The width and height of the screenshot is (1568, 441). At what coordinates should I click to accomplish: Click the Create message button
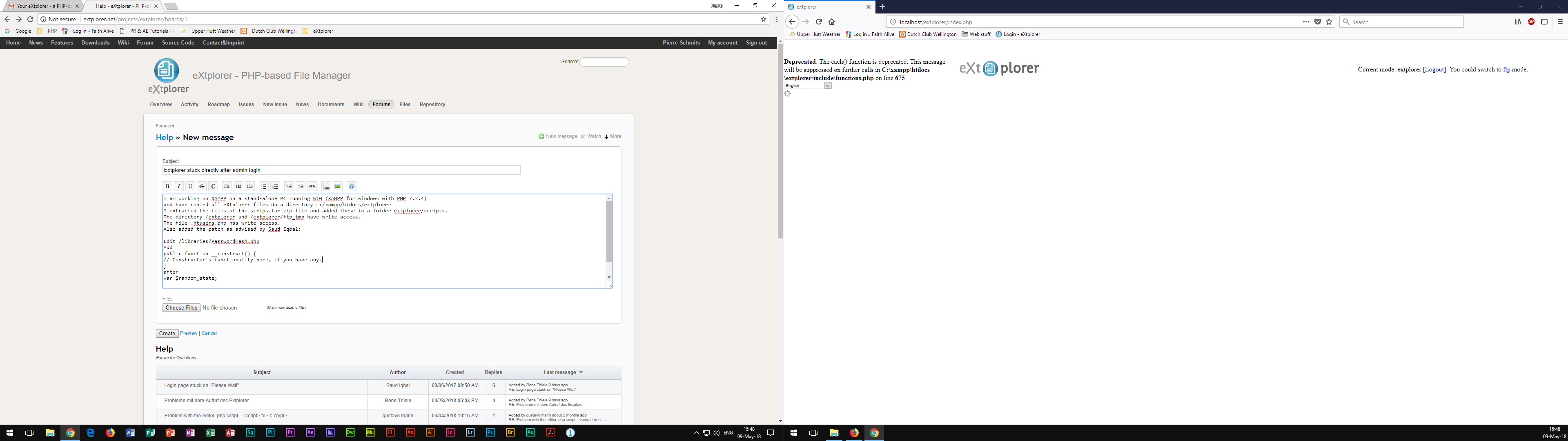tap(167, 333)
